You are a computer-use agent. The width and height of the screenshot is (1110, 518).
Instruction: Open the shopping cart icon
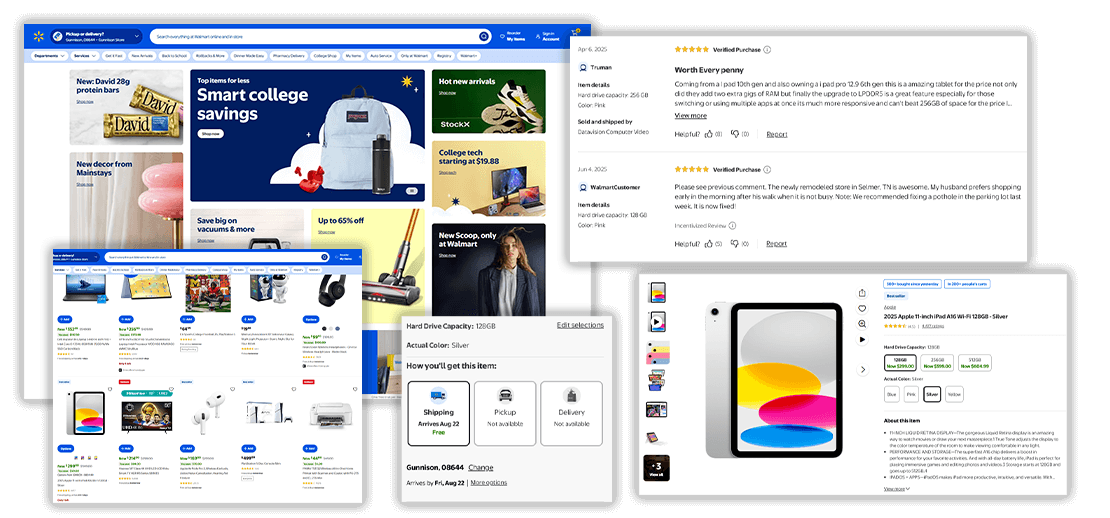tap(575, 35)
